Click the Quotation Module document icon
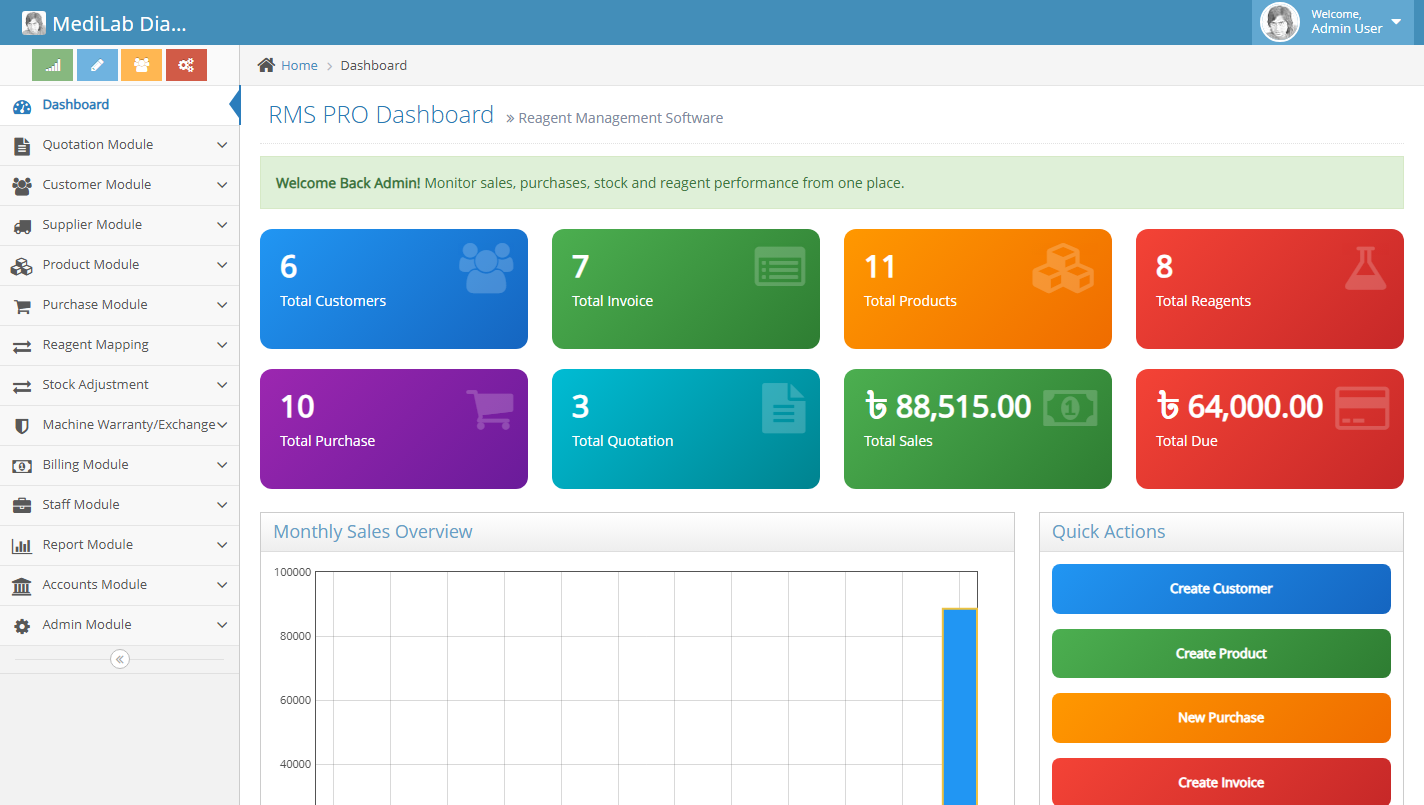This screenshot has height=805, width=1424. tap(22, 146)
